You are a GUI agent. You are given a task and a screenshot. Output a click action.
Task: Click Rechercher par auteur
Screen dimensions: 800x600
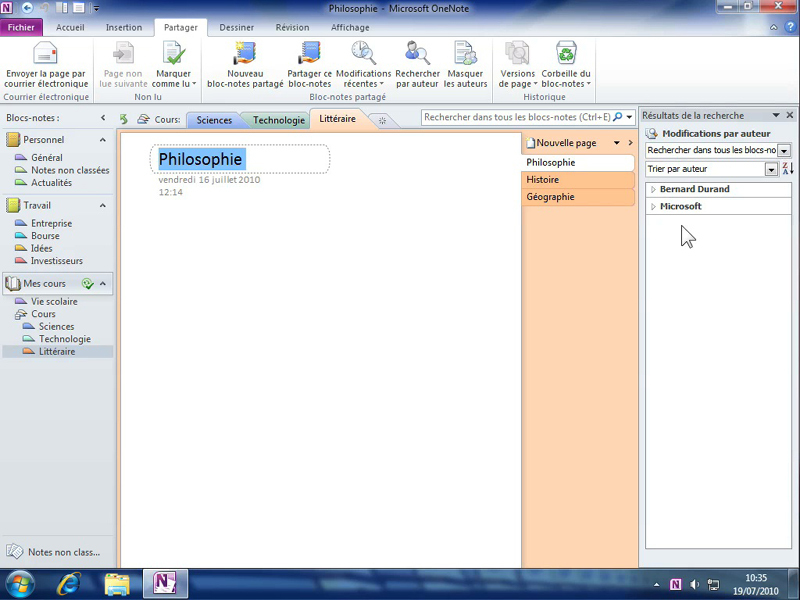(x=417, y=65)
